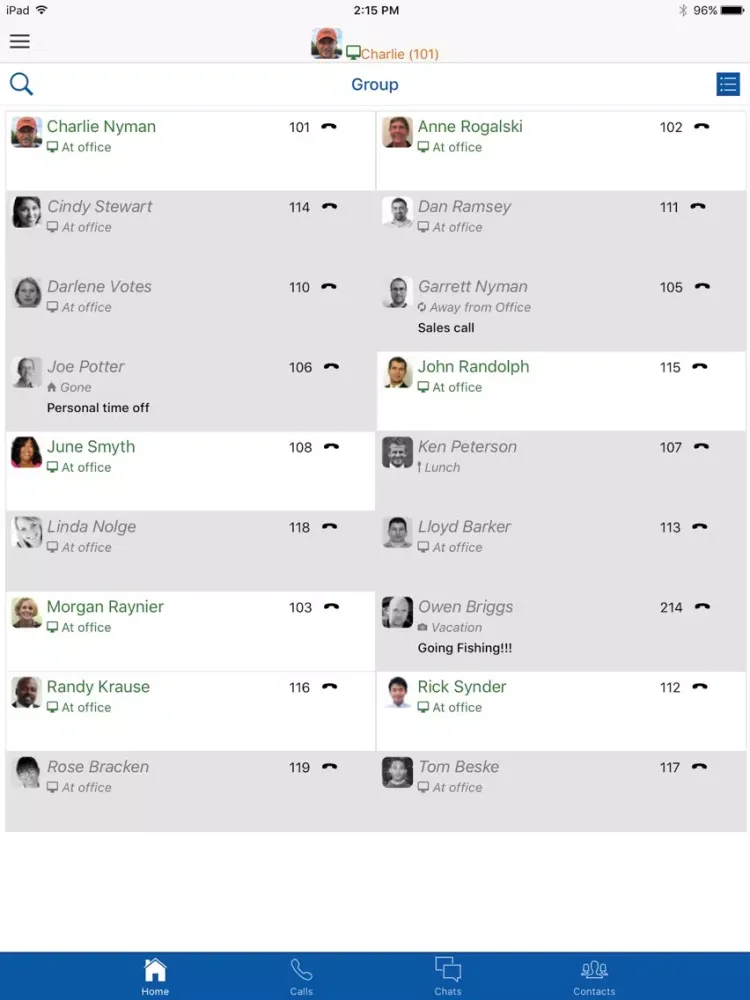The height and width of the screenshot is (1000, 750).
Task: Click the user avatar in header
Action: point(326,43)
